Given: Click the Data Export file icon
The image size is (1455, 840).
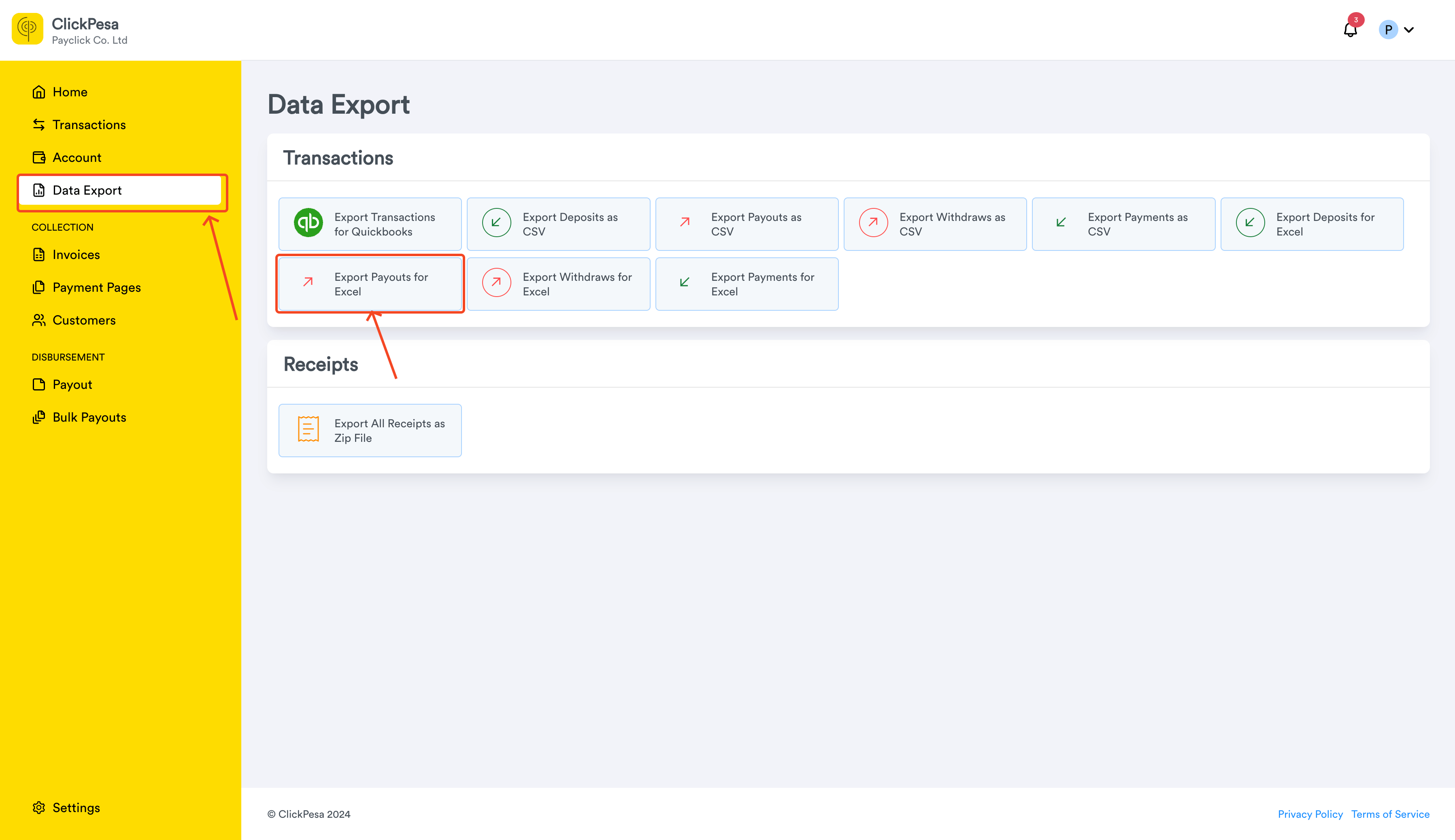Looking at the screenshot, I should pyautogui.click(x=39, y=191).
